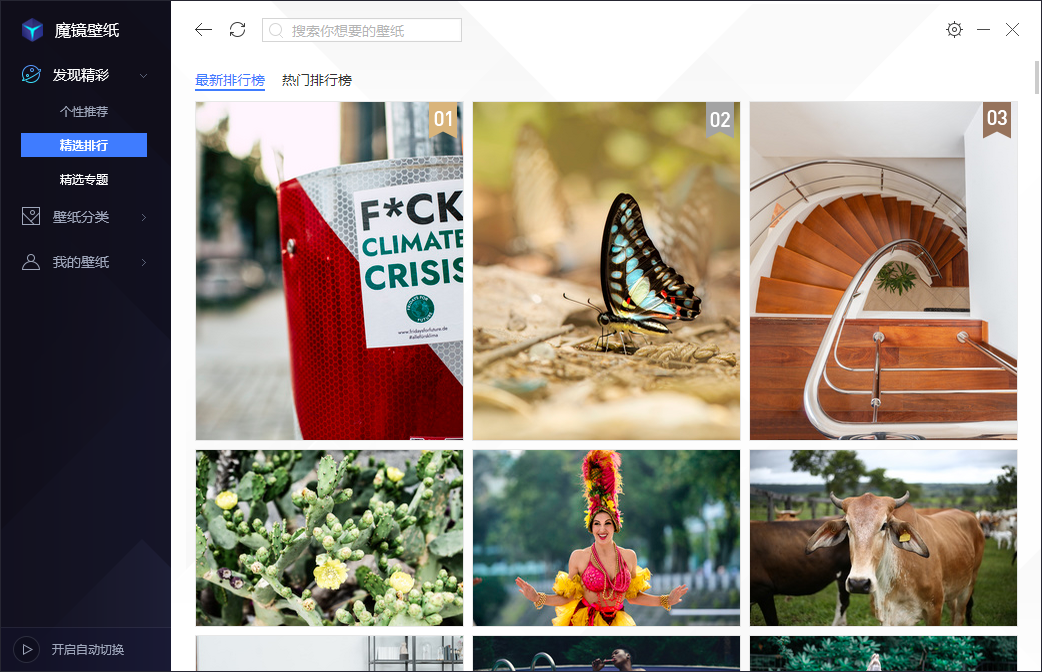This screenshot has height=672, width=1042.
Task: Open the cactus flowers wallpaper
Action: pos(329,538)
